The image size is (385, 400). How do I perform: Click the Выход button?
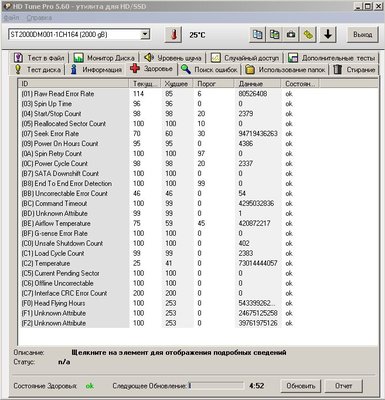(363, 35)
